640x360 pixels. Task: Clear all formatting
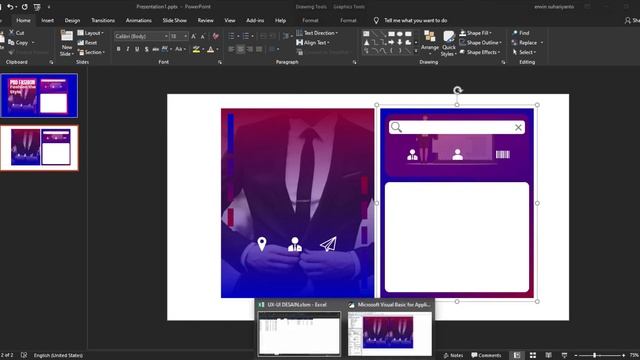216,36
